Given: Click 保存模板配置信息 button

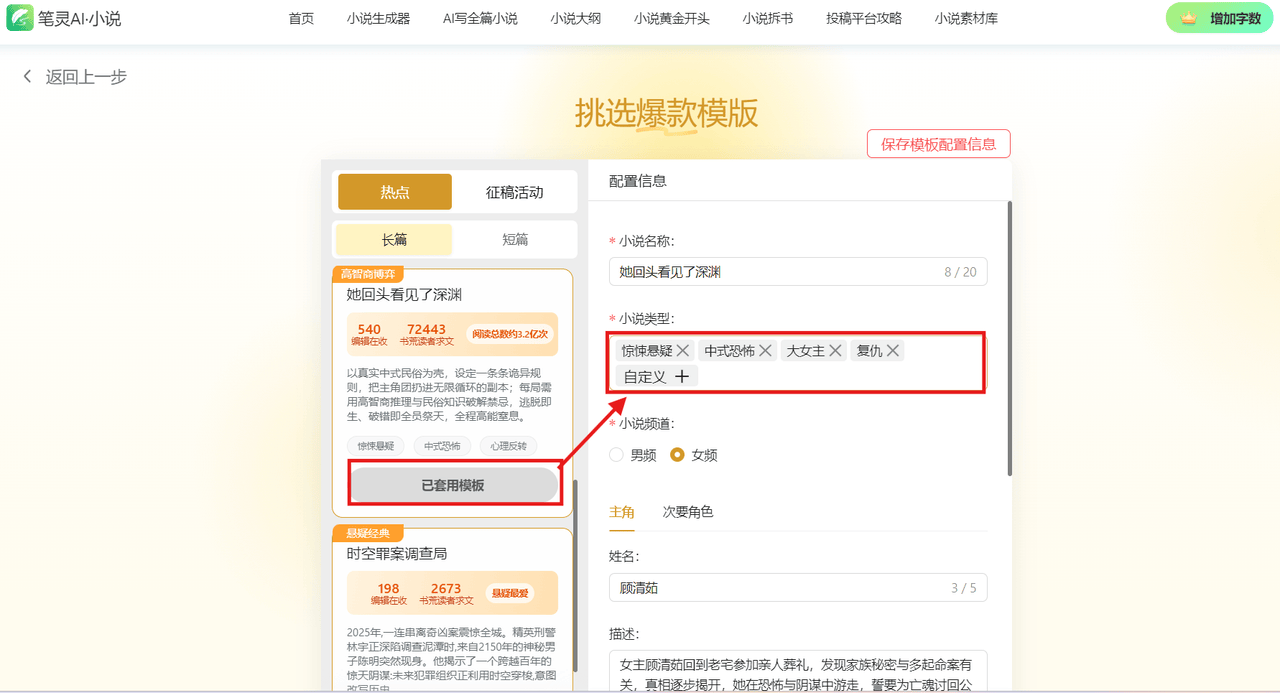Looking at the screenshot, I should click(938, 144).
